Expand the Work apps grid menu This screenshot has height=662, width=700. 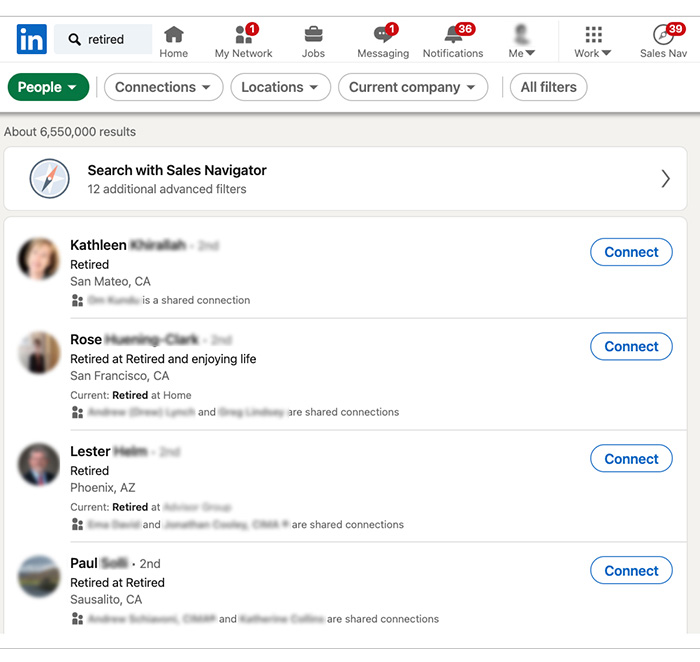593,41
